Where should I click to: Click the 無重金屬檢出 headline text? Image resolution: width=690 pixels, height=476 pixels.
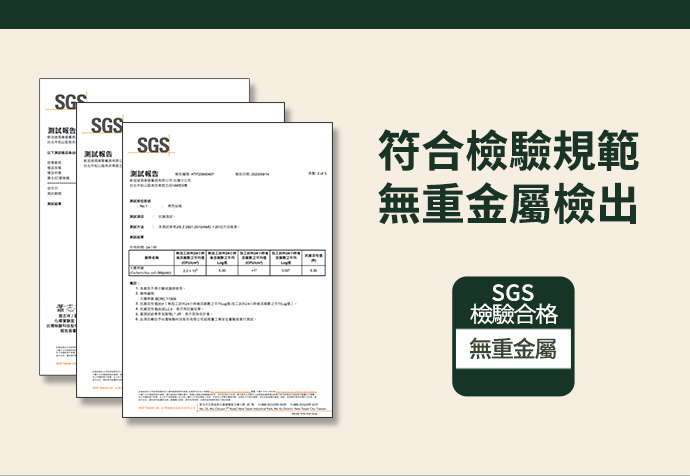click(508, 204)
